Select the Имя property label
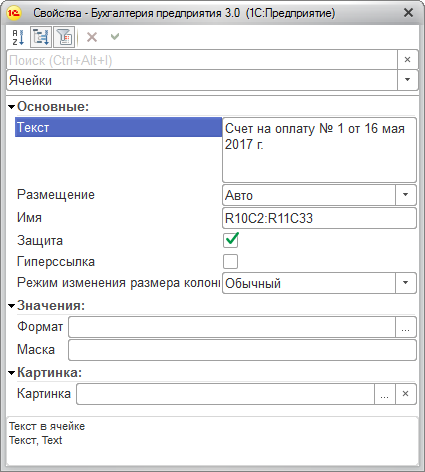The height and width of the screenshot is (472, 425). (29, 218)
